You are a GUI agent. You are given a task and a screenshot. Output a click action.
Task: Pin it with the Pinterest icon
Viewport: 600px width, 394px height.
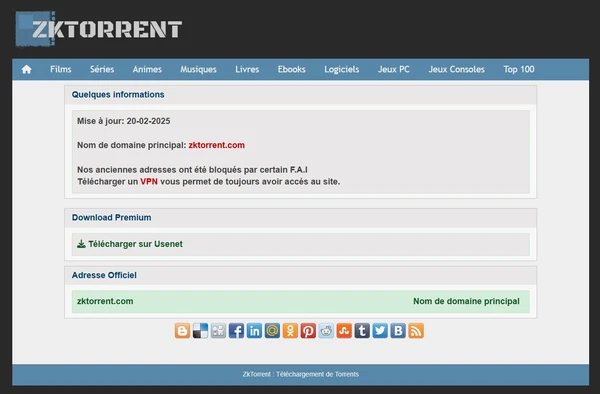308,331
